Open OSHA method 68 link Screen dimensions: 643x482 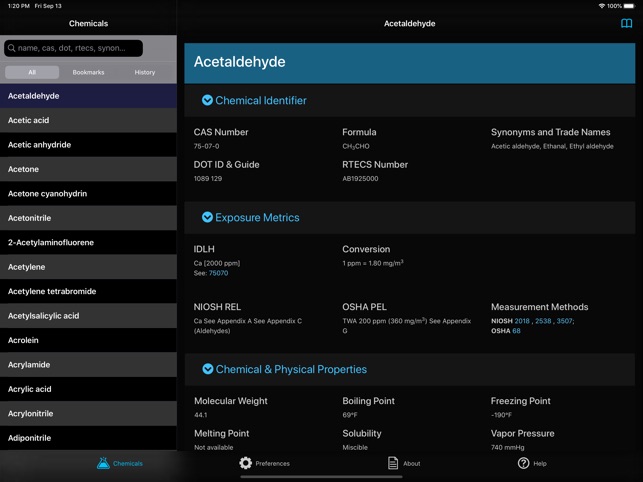pyautogui.click(x=516, y=330)
